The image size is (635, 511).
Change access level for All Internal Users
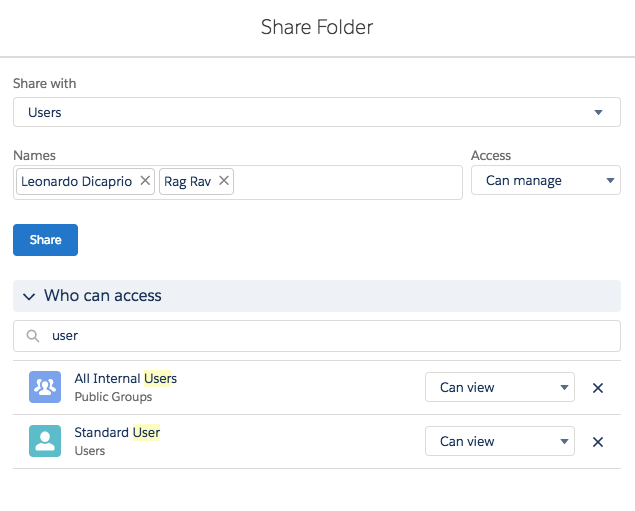(500, 387)
